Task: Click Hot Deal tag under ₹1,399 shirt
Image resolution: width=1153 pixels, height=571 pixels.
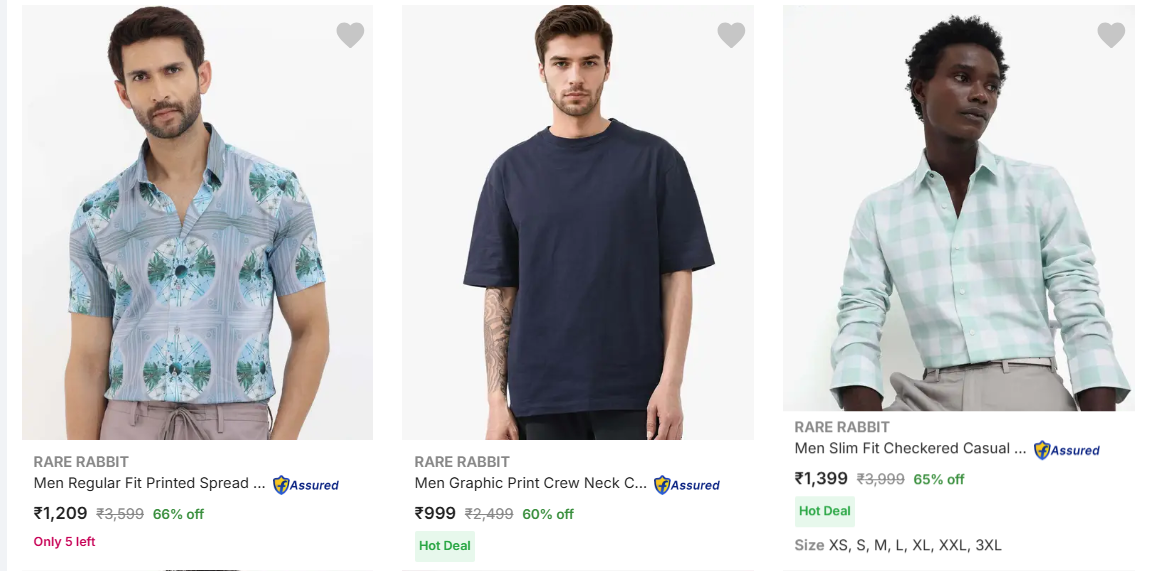Action: [x=825, y=511]
